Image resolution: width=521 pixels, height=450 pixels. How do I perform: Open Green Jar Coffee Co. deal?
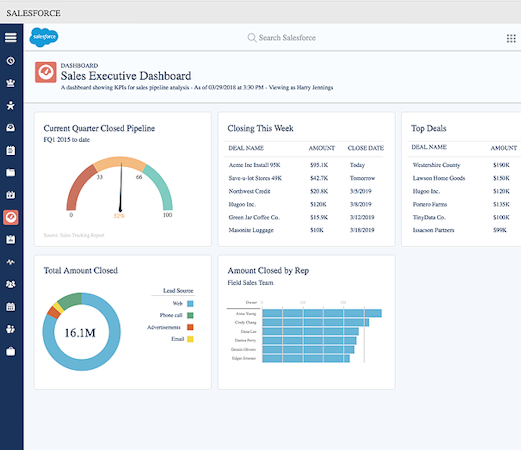pos(254,217)
